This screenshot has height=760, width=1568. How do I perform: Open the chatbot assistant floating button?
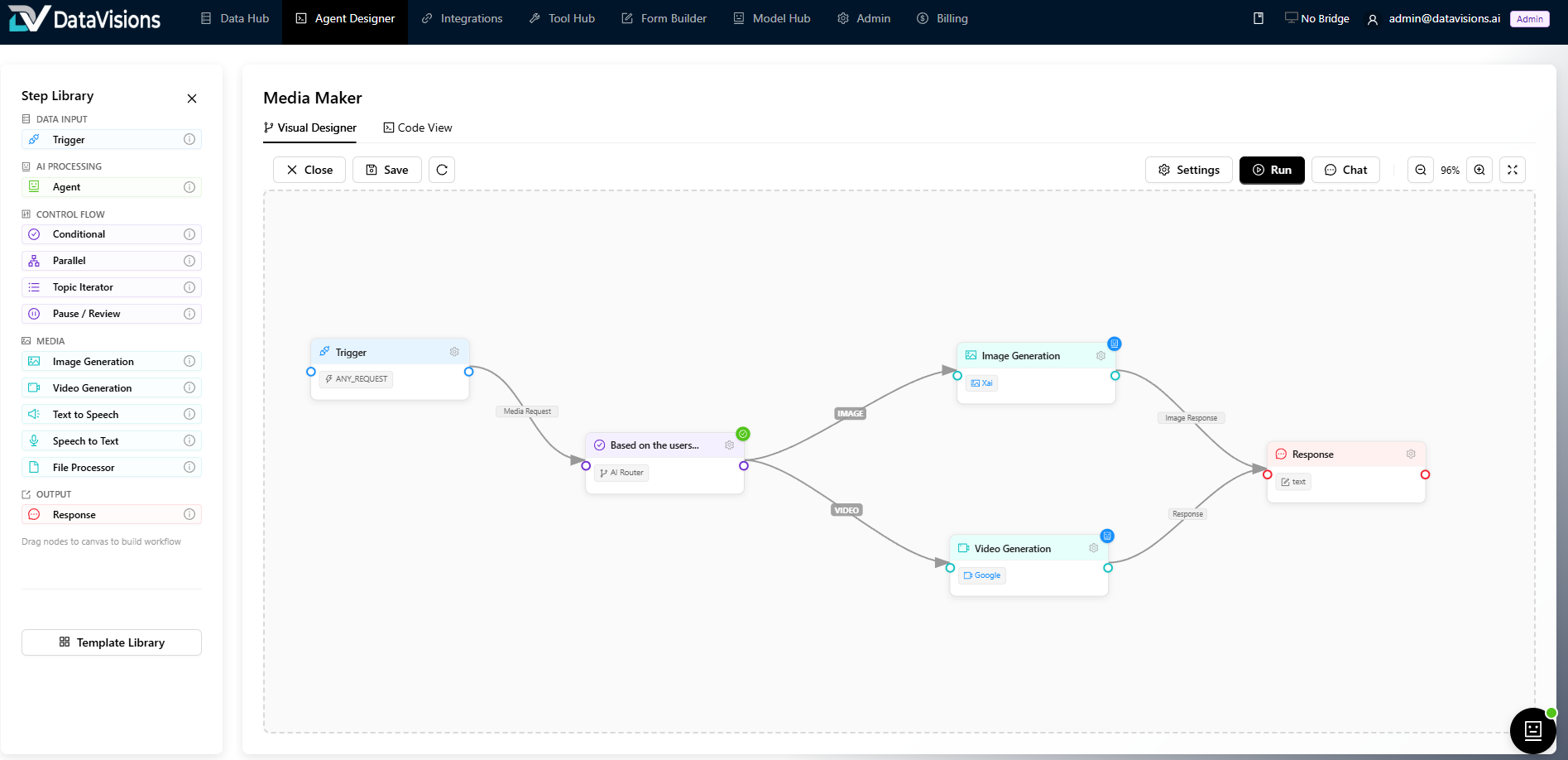1532,730
